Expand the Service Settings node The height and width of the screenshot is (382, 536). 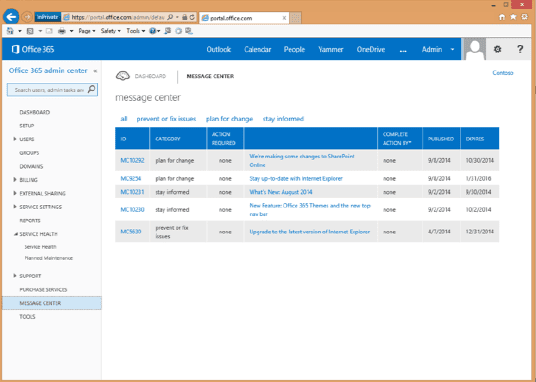(x=15, y=207)
